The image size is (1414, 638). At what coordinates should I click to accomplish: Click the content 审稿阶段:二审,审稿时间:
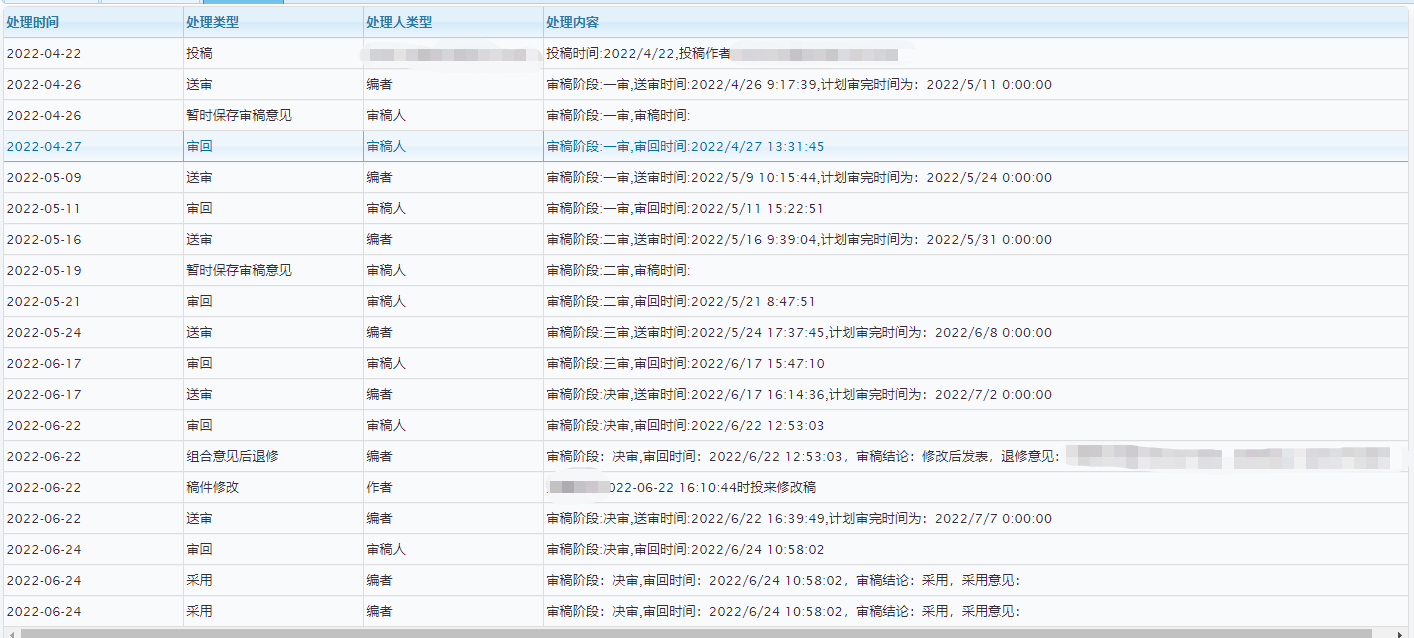pyautogui.click(x=618, y=271)
